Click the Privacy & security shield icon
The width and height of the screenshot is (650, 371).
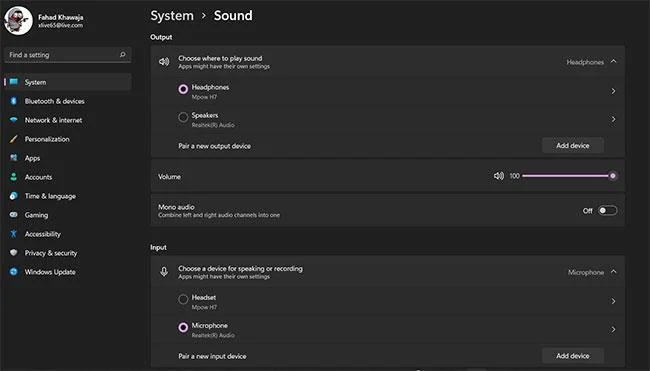14,252
